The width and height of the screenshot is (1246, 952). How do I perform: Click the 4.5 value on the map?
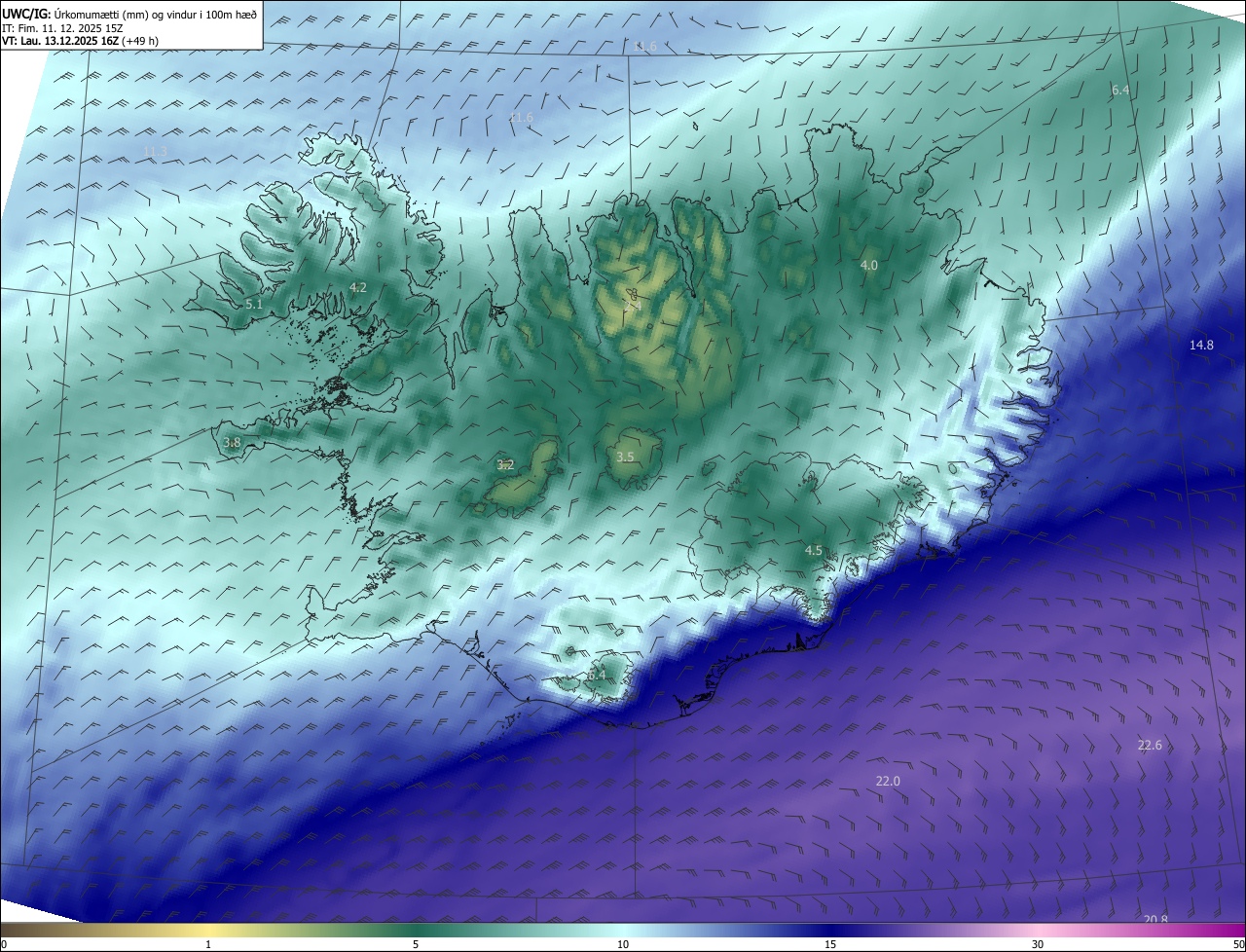813,550
